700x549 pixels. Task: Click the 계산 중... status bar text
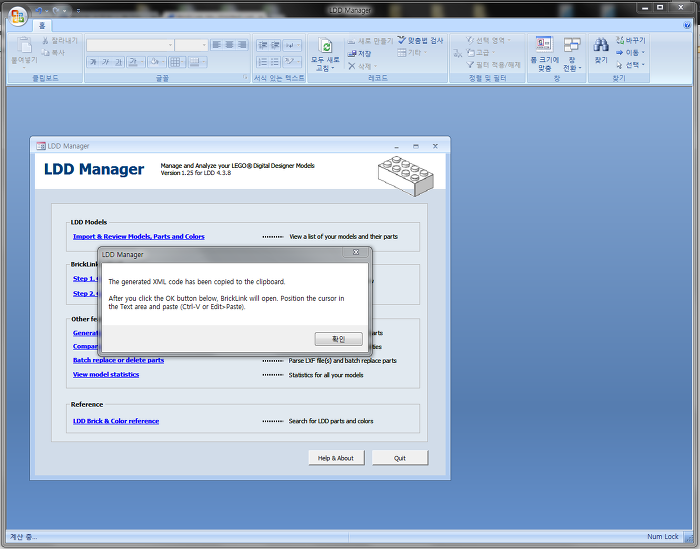[x=24, y=537]
